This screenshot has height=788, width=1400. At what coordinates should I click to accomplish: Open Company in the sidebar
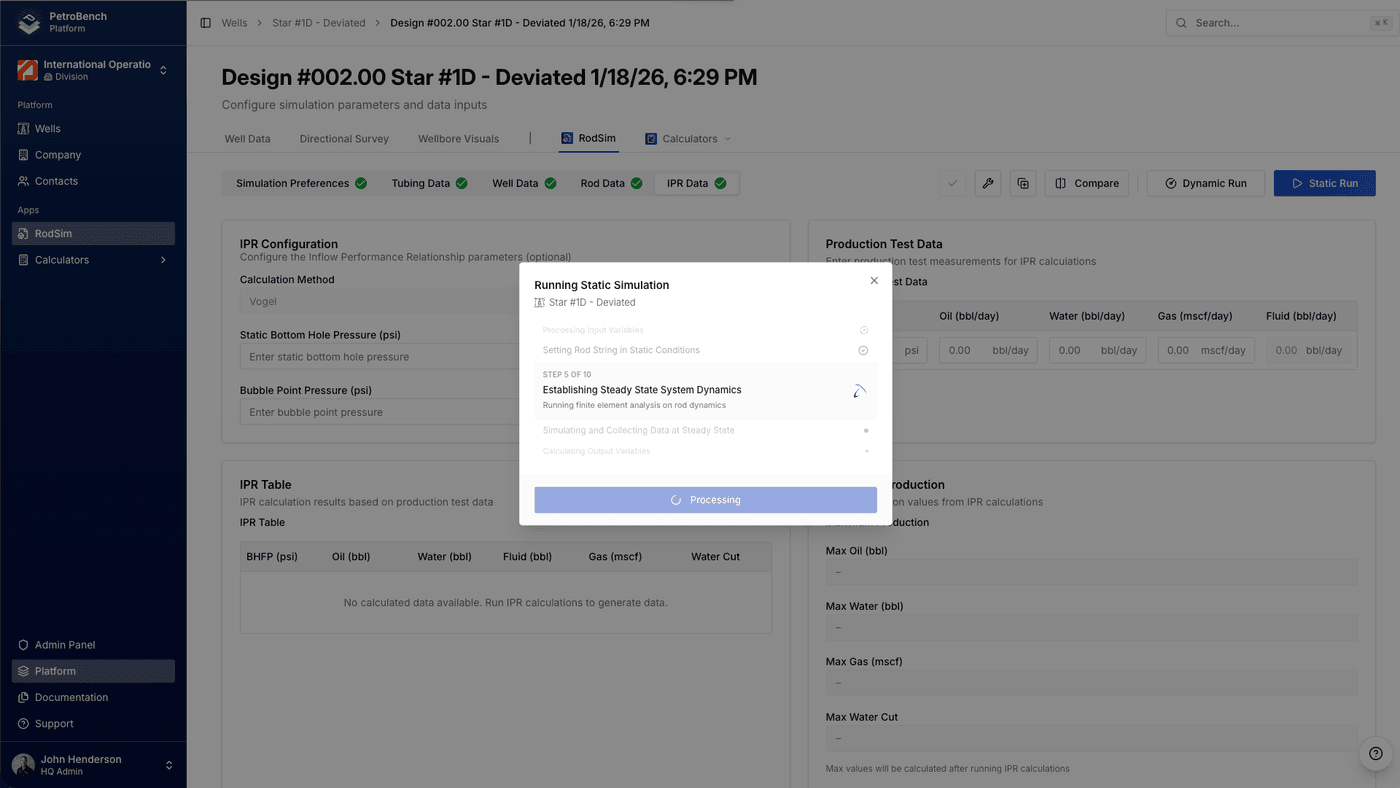57,155
